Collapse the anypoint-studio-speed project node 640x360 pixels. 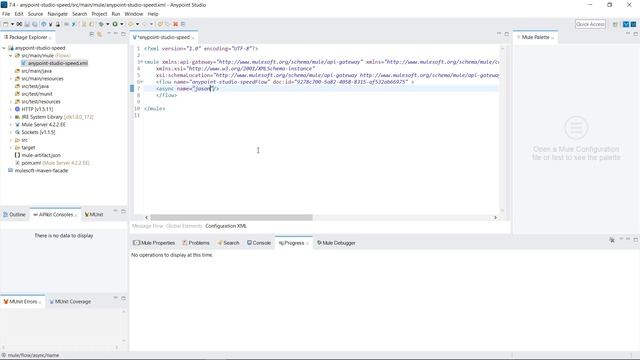point(4,48)
